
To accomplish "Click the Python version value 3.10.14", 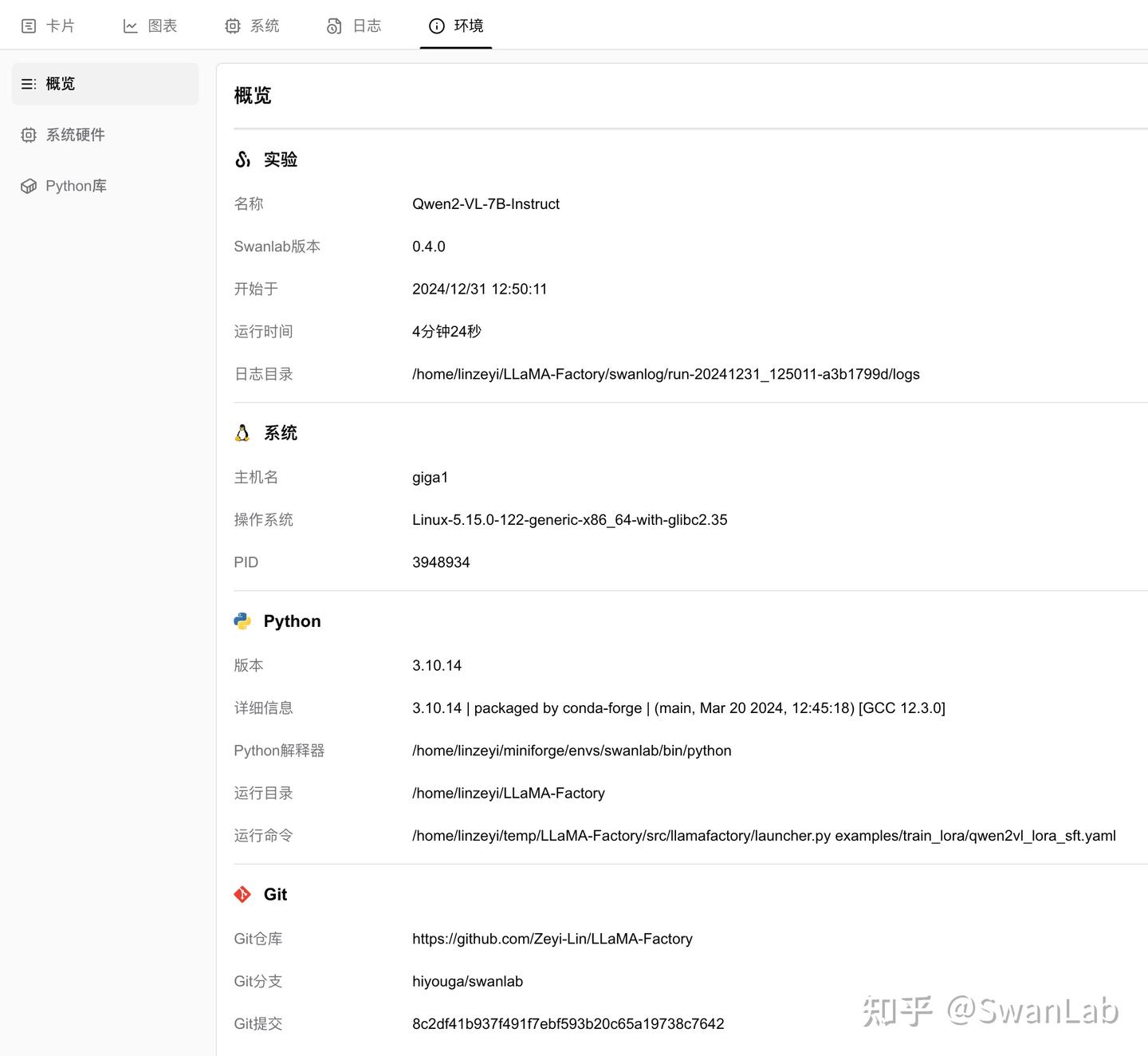I will [437, 665].
